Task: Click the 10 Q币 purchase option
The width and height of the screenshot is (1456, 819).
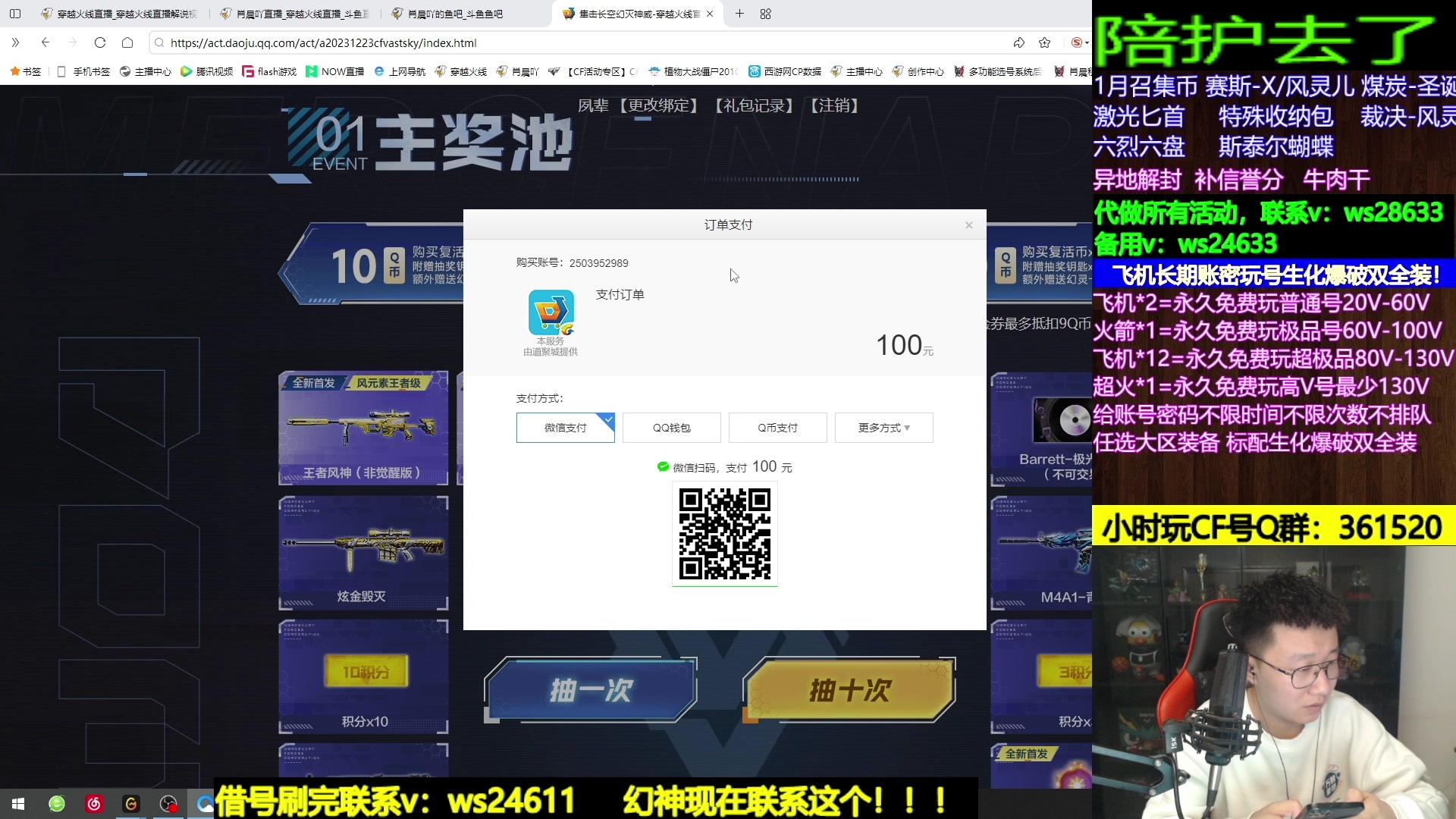Action: 372,265
